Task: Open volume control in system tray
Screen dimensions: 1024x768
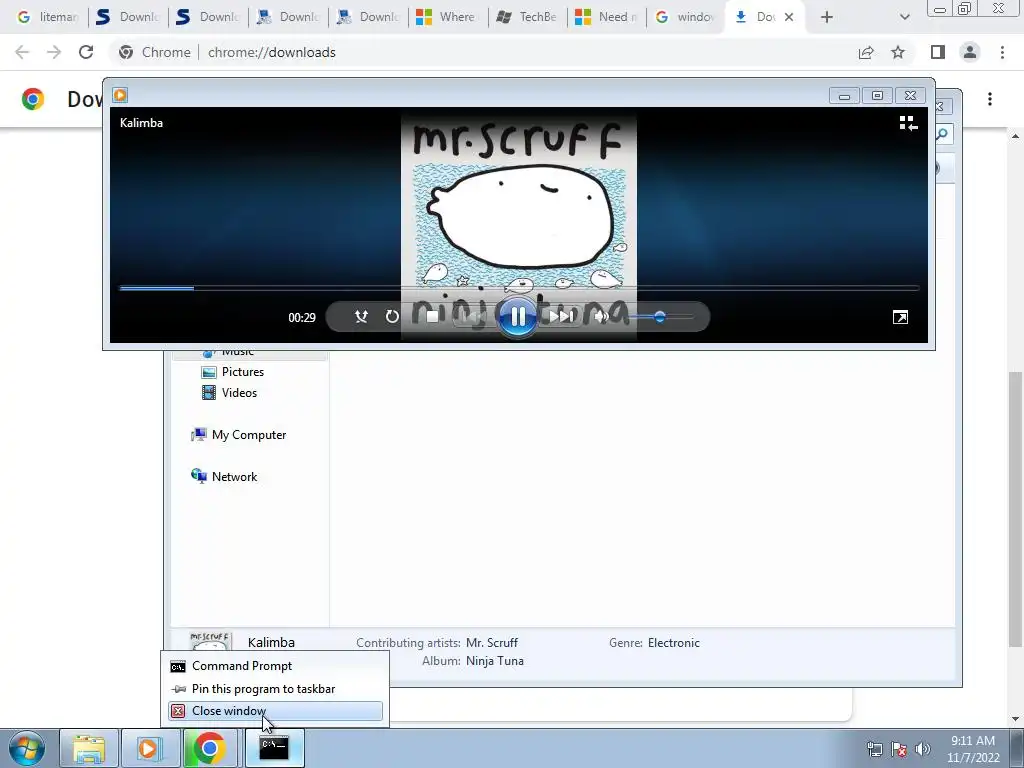Action: click(922, 749)
